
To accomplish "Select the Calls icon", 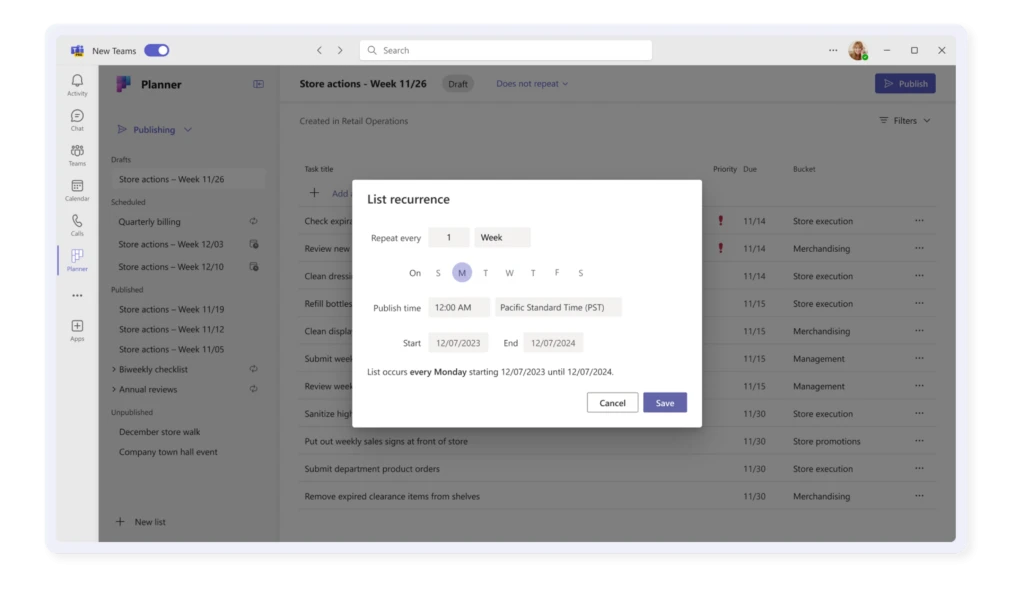I will click(x=77, y=224).
